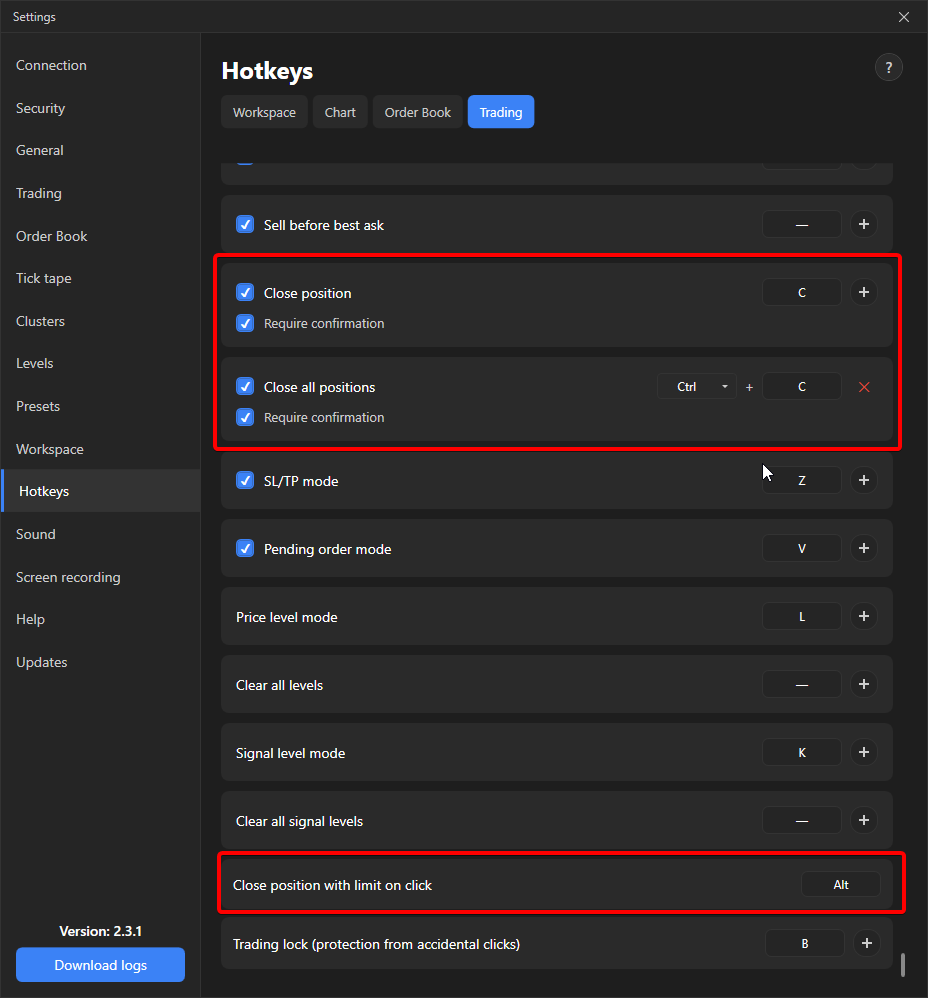The width and height of the screenshot is (928, 998).
Task: Change the Alt key for close with limit
Action: 841,885
